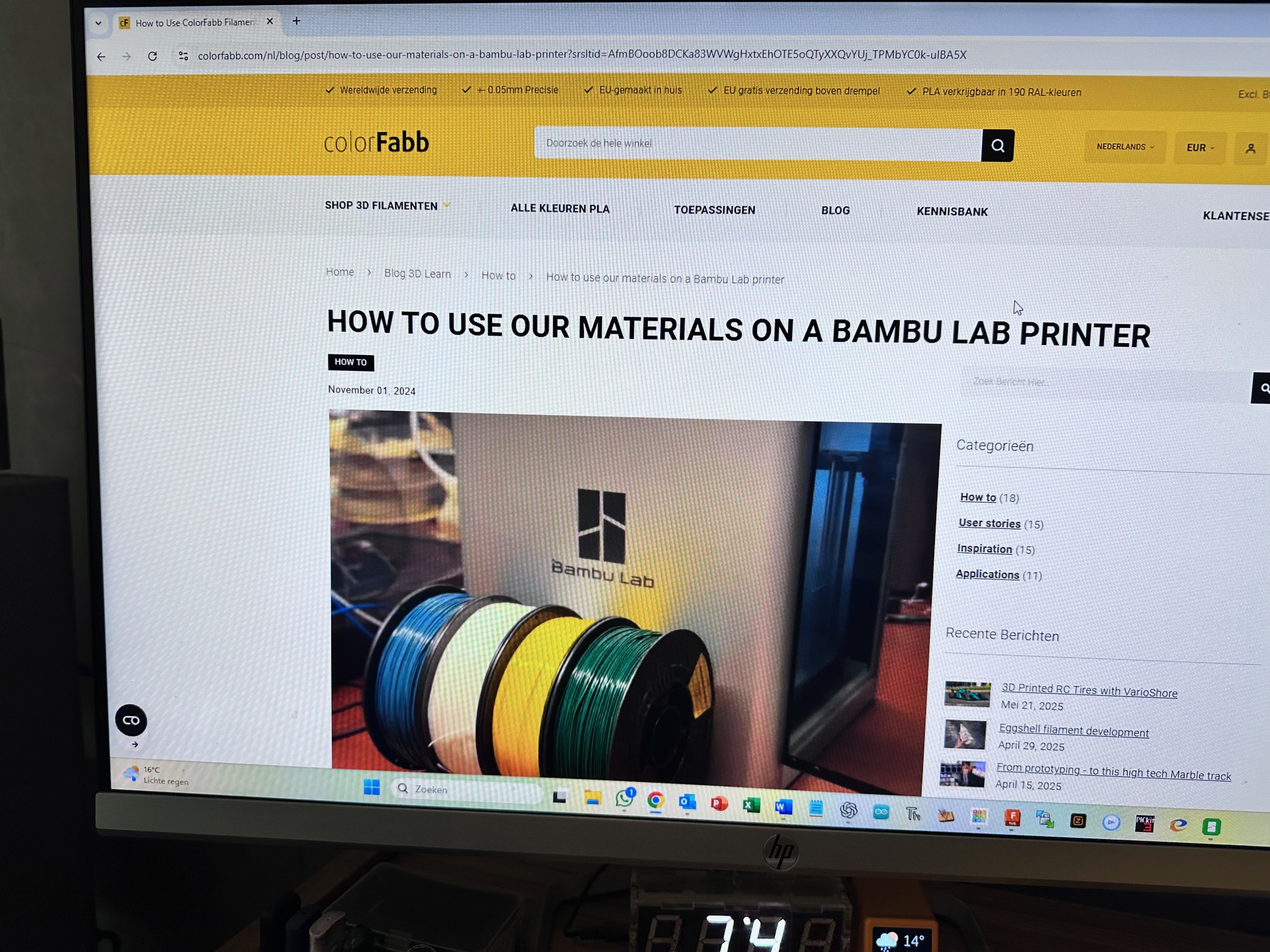Click the How to breadcrumb
The image size is (1270, 952).
coord(498,275)
